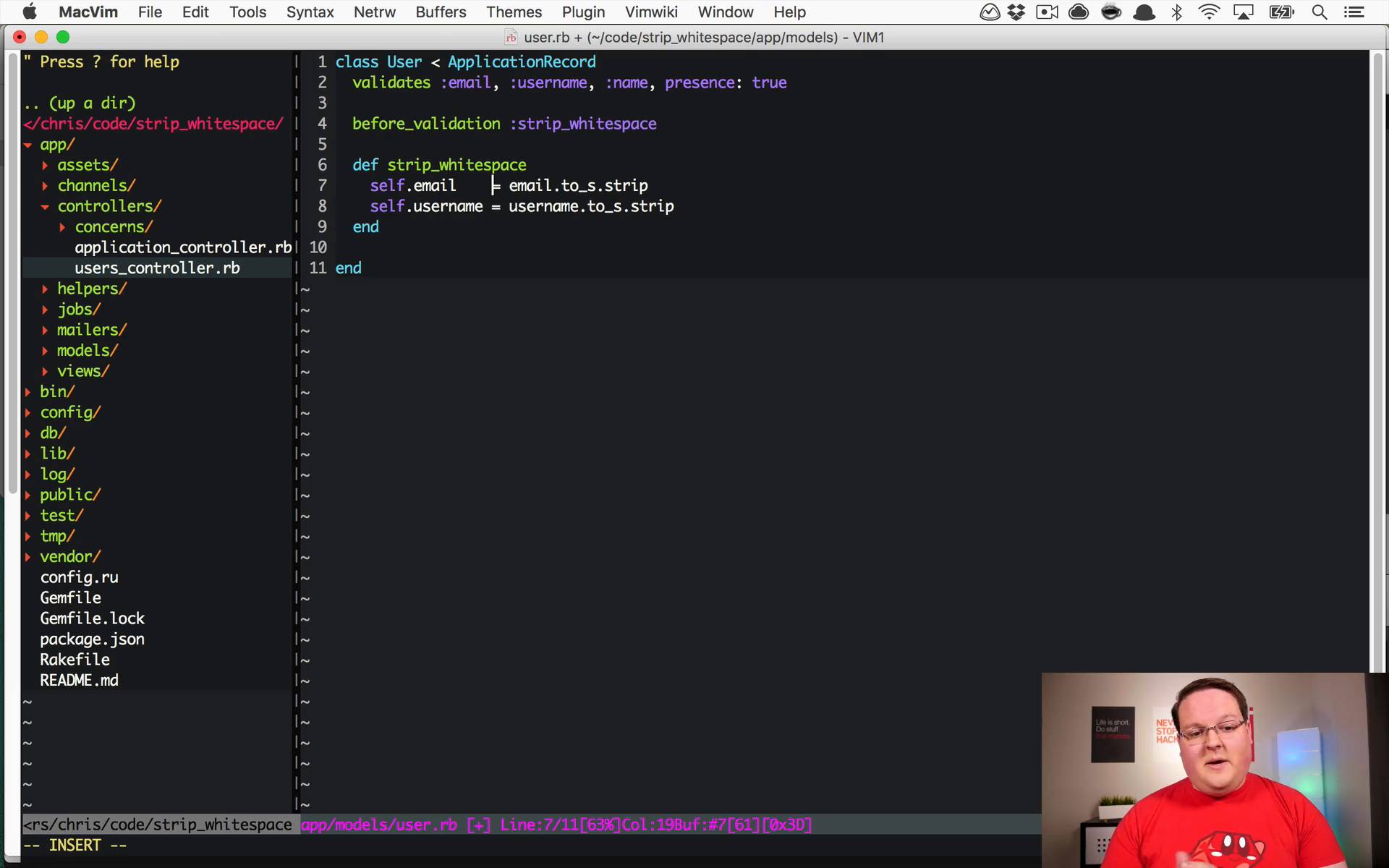Expand the assets/ folder arrow
1389x868 pixels.
pyautogui.click(x=45, y=166)
